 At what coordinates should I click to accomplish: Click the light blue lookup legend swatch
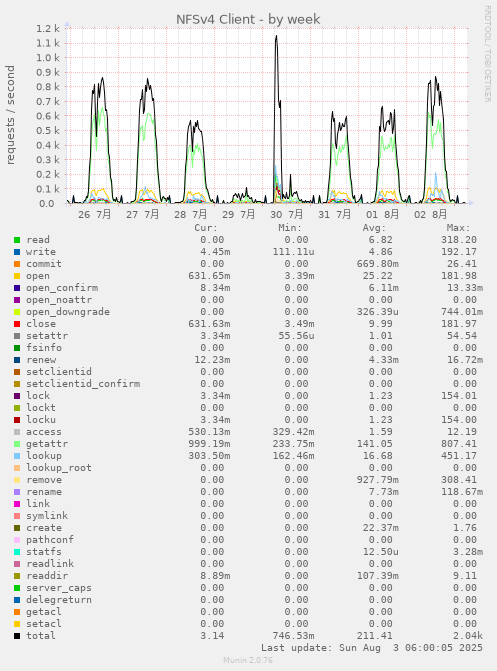(17, 456)
